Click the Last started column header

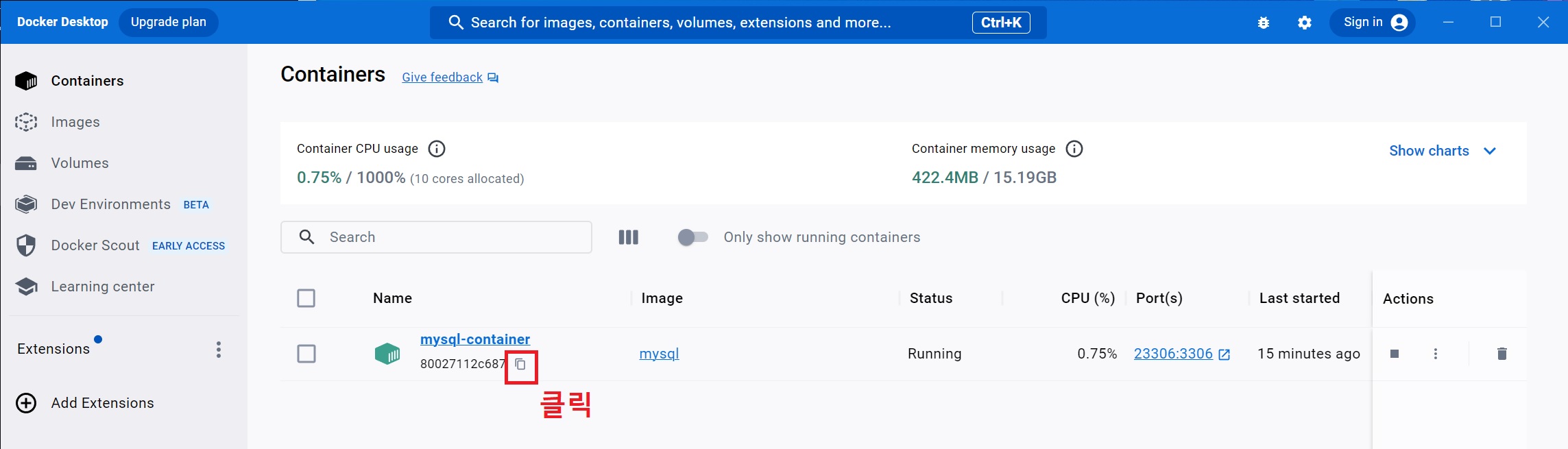1299,298
